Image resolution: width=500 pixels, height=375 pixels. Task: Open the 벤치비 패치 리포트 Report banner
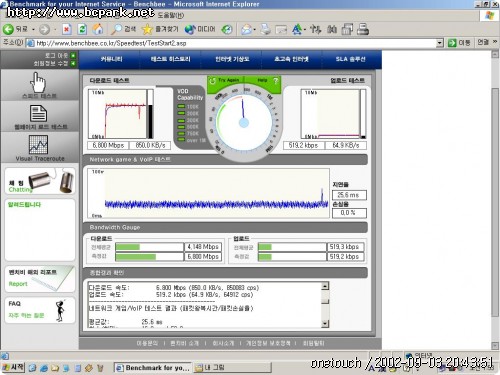[40, 278]
